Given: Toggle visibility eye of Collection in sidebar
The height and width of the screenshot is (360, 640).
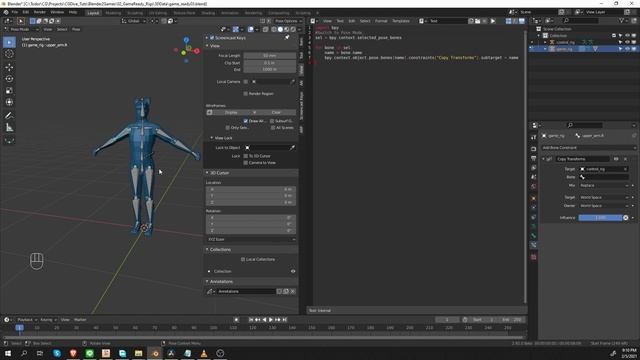Looking at the screenshot, I should 293,271.
